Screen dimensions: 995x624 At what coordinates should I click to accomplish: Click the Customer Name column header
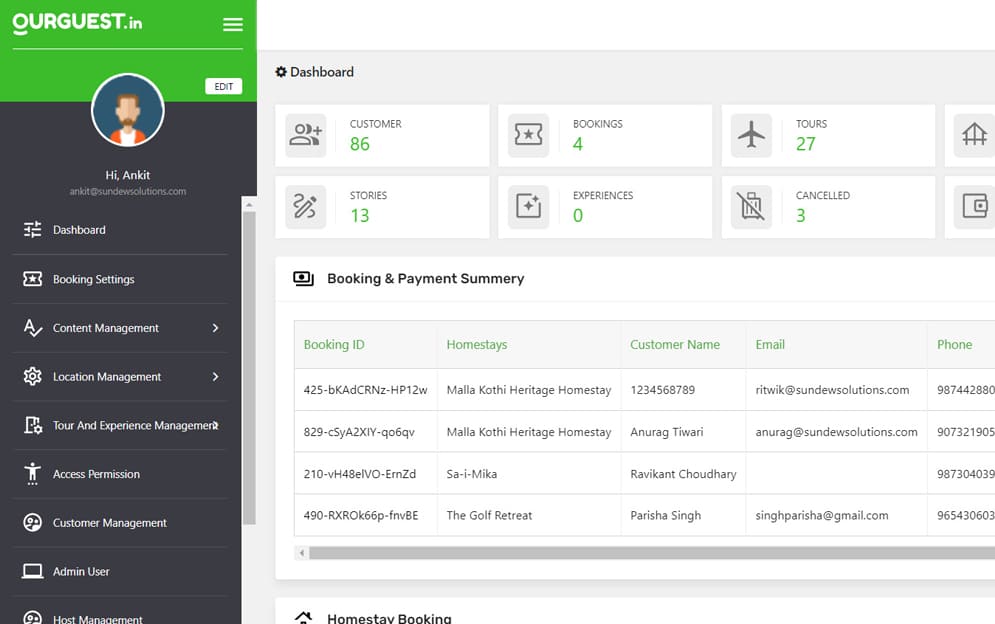click(675, 345)
